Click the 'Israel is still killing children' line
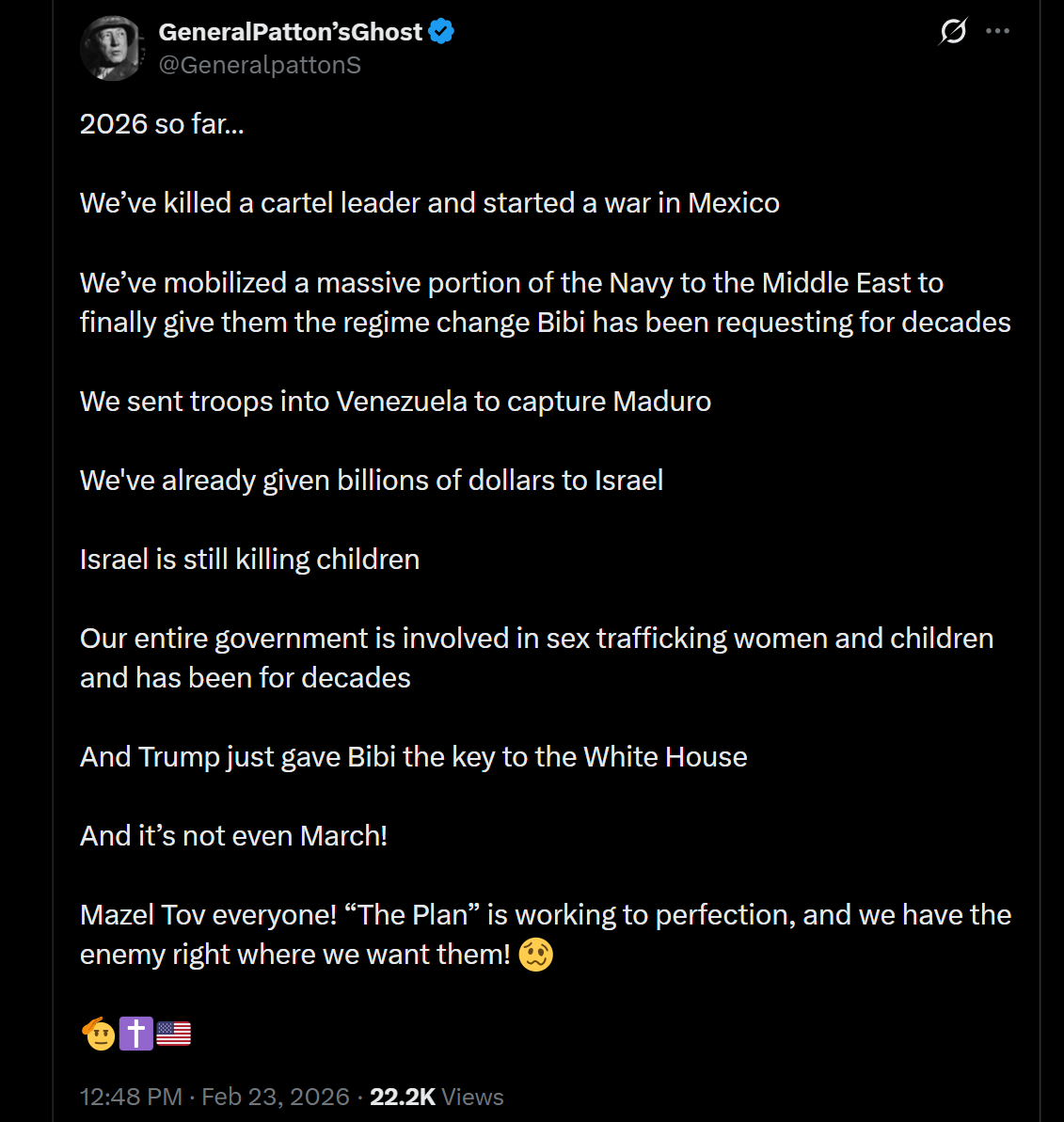 249,560
